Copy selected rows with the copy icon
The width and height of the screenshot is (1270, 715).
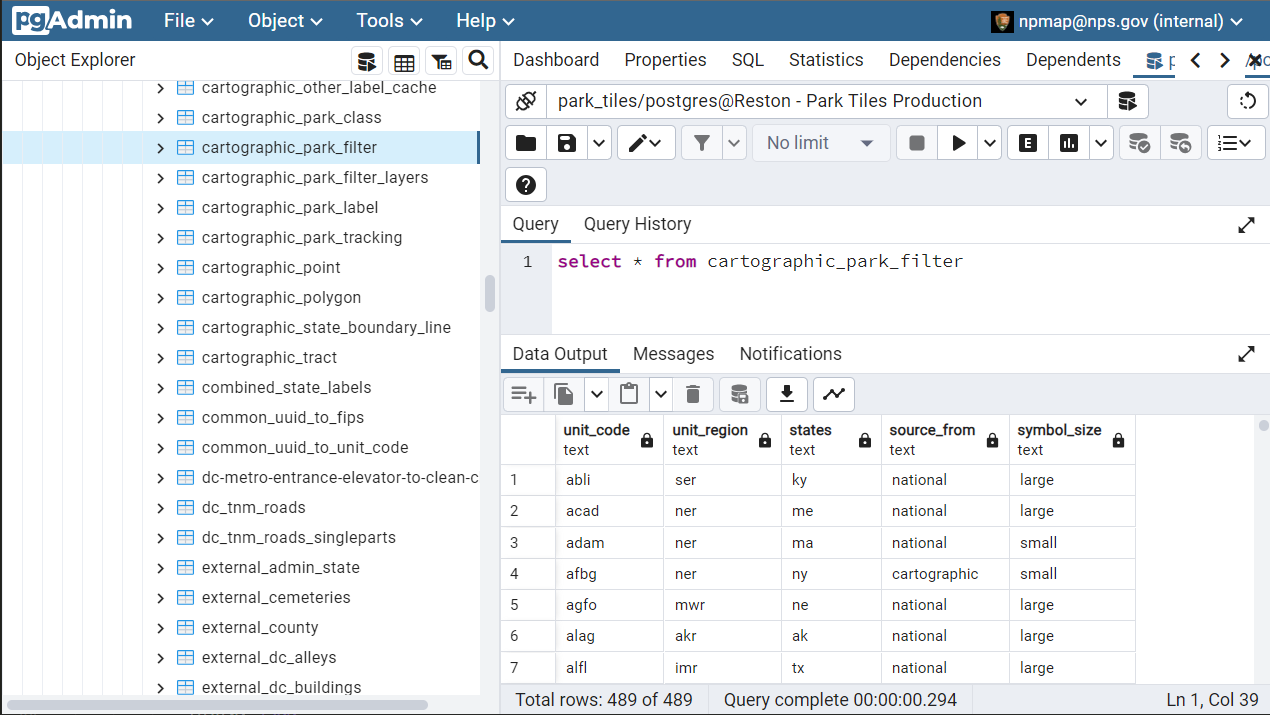click(564, 394)
